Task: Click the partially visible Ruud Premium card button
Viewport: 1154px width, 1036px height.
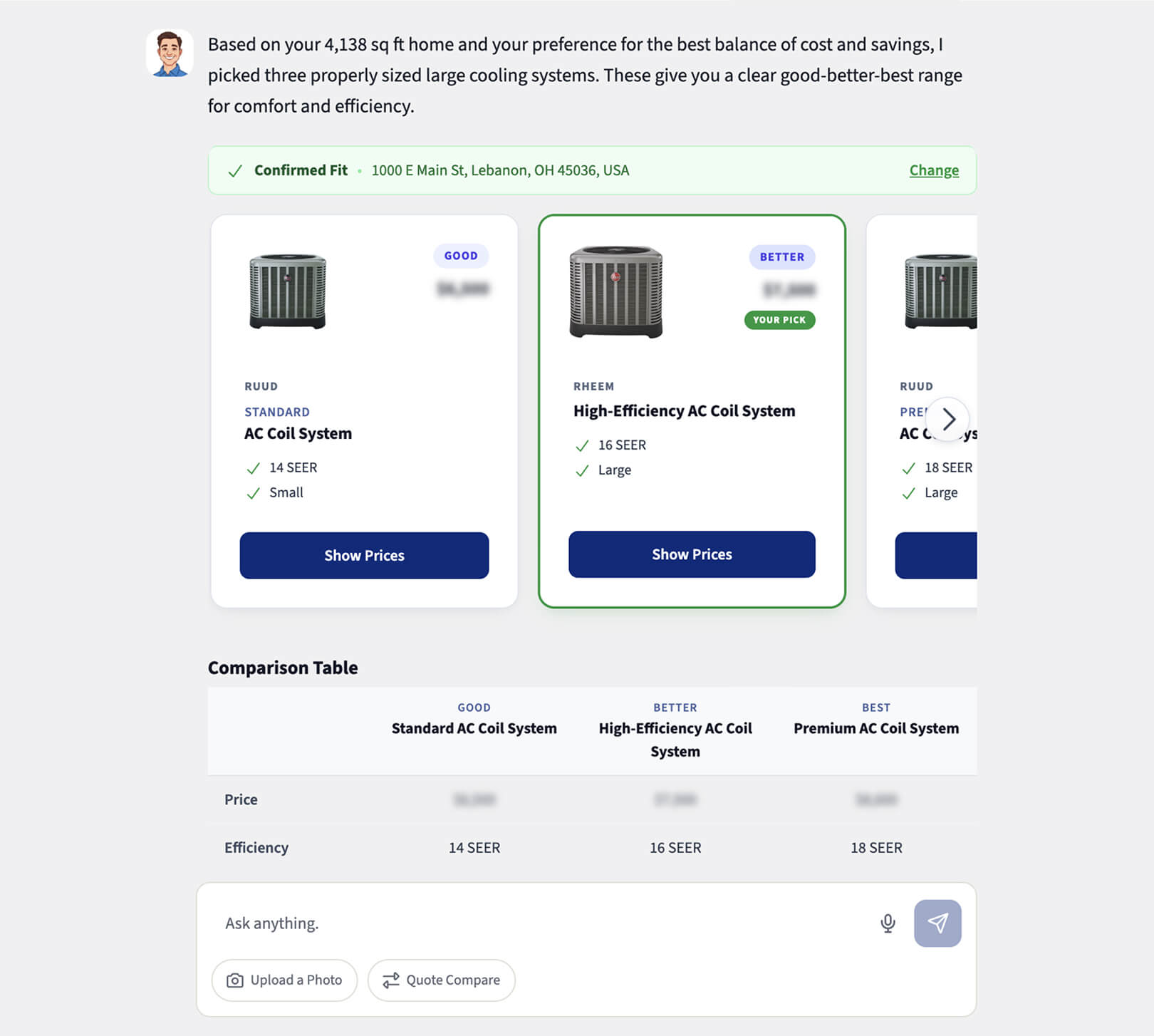Action: click(x=935, y=556)
